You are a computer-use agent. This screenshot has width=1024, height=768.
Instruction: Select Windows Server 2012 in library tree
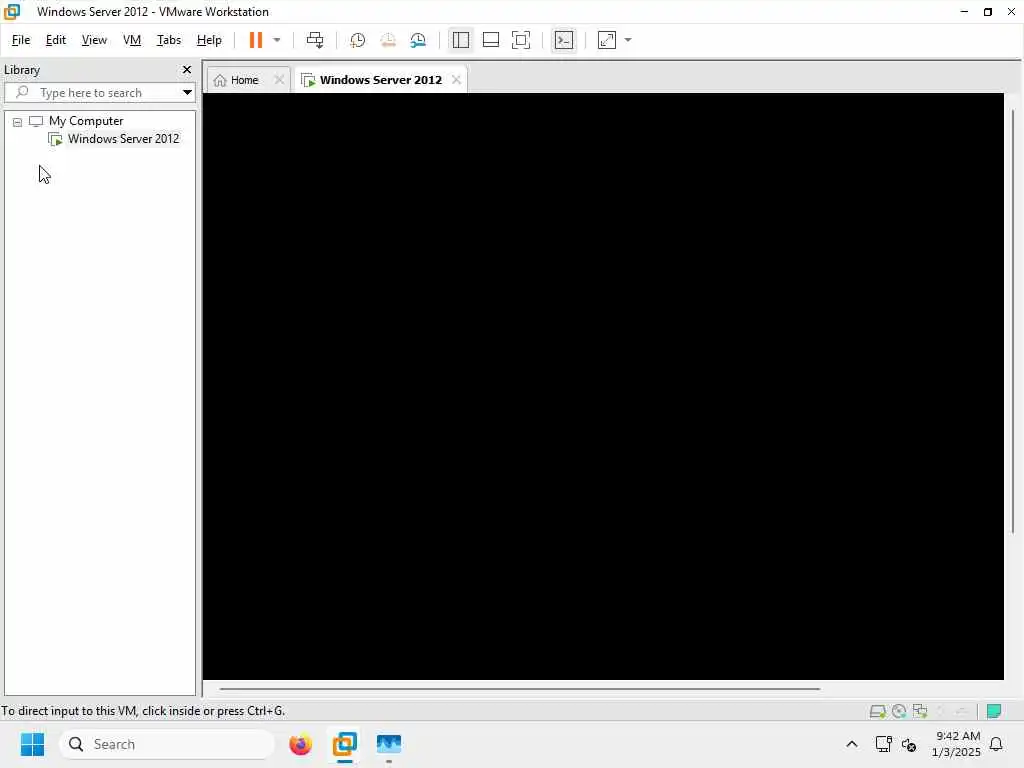click(x=123, y=139)
